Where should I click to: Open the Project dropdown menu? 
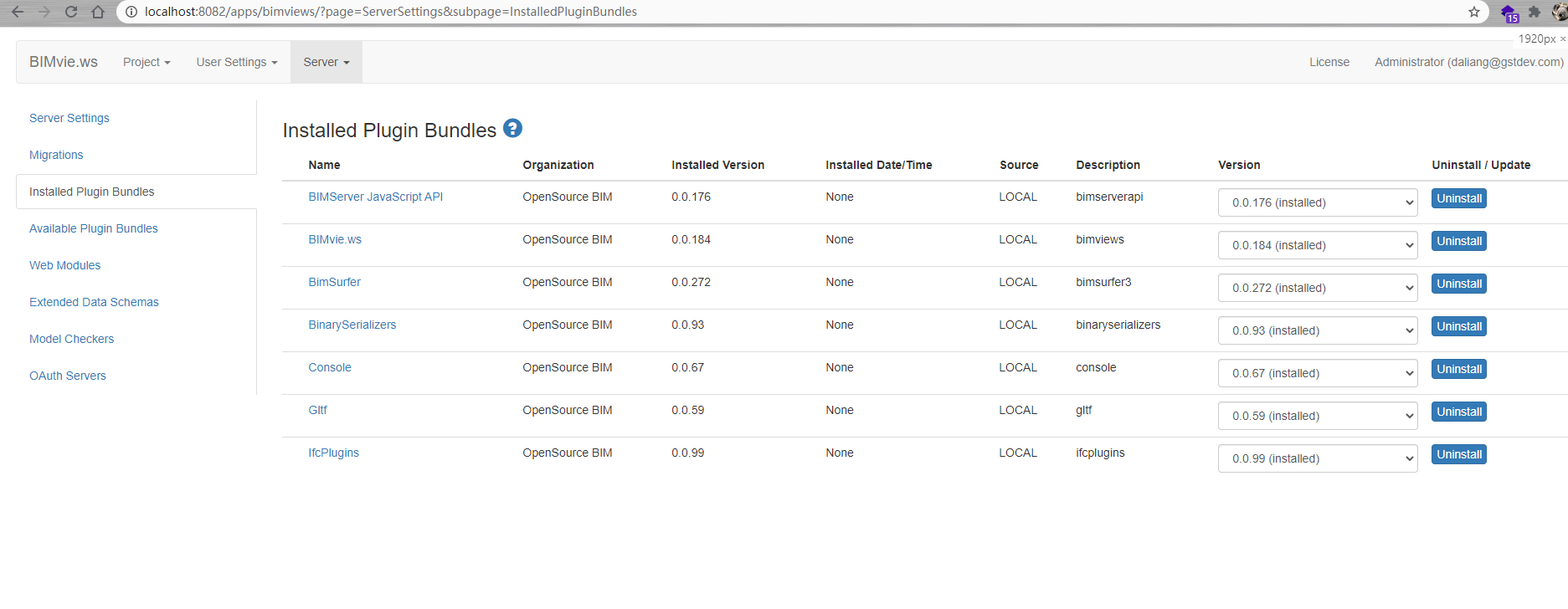click(147, 62)
